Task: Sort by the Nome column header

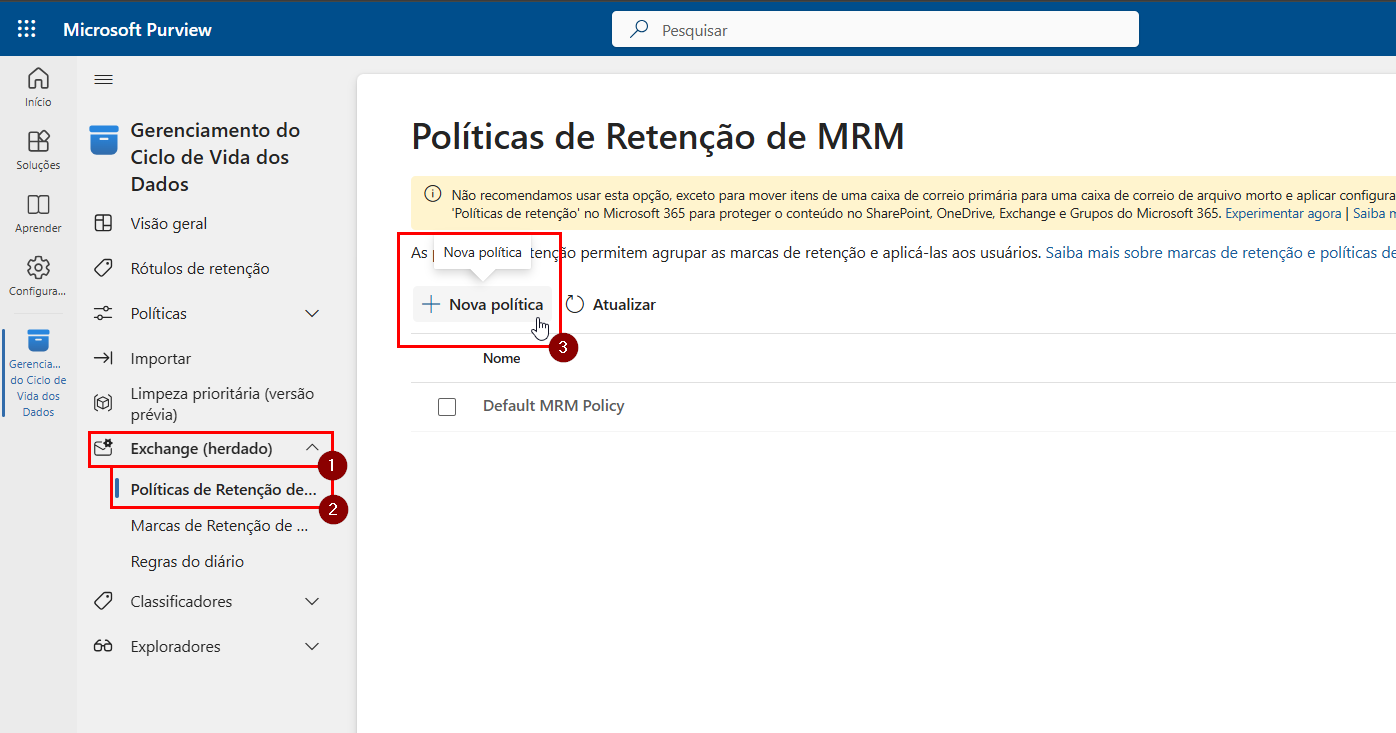Action: pyautogui.click(x=502, y=358)
